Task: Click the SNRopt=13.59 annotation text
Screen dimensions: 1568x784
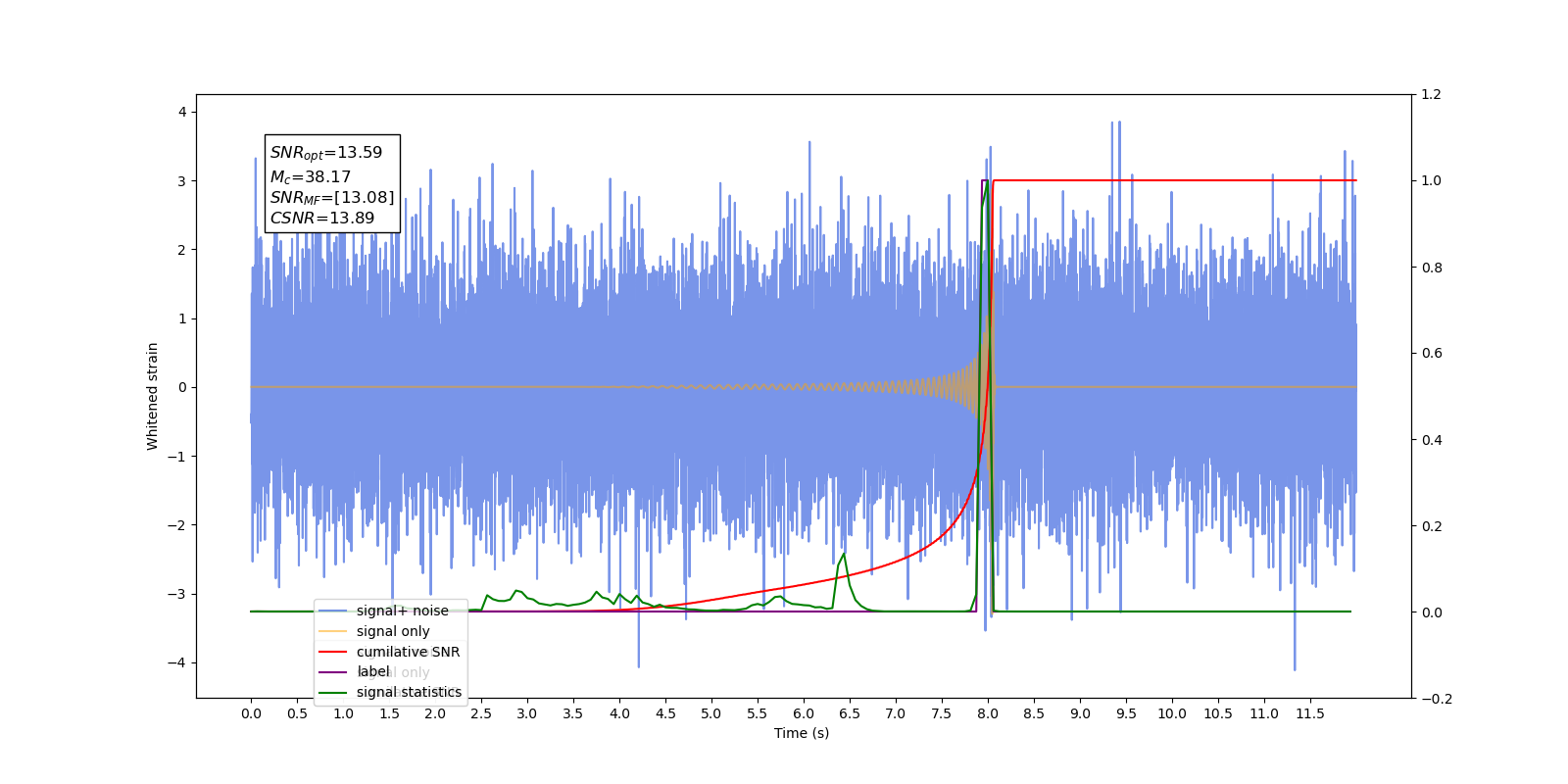Action: [x=326, y=153]
